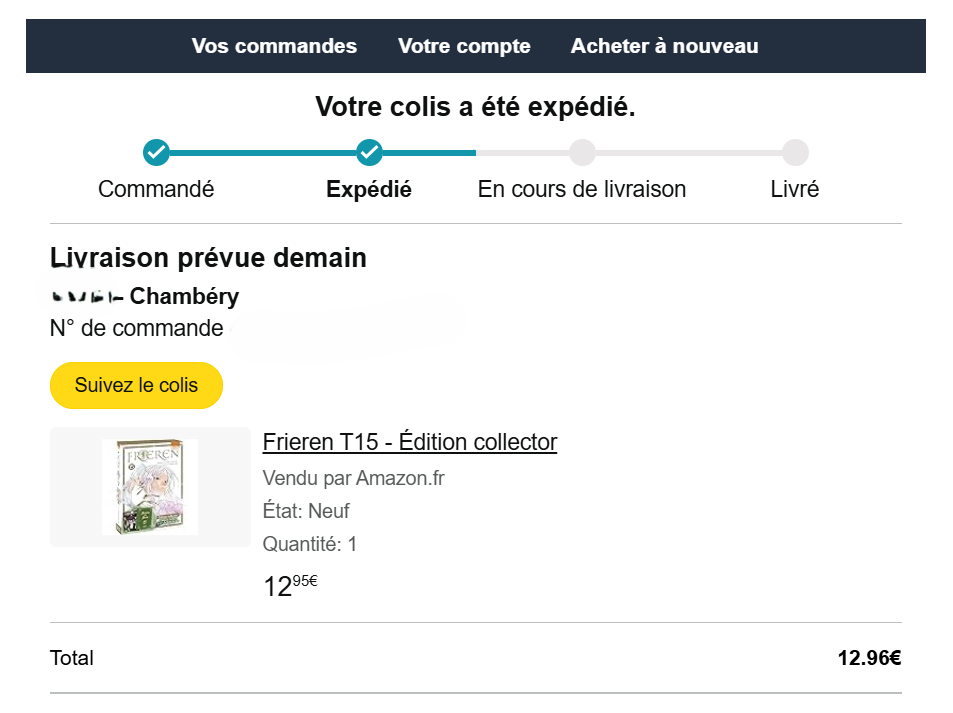The image size is (953, 713).
Task: Click the Vendu par Amazon.fr text
Action: tap(353, 478)
